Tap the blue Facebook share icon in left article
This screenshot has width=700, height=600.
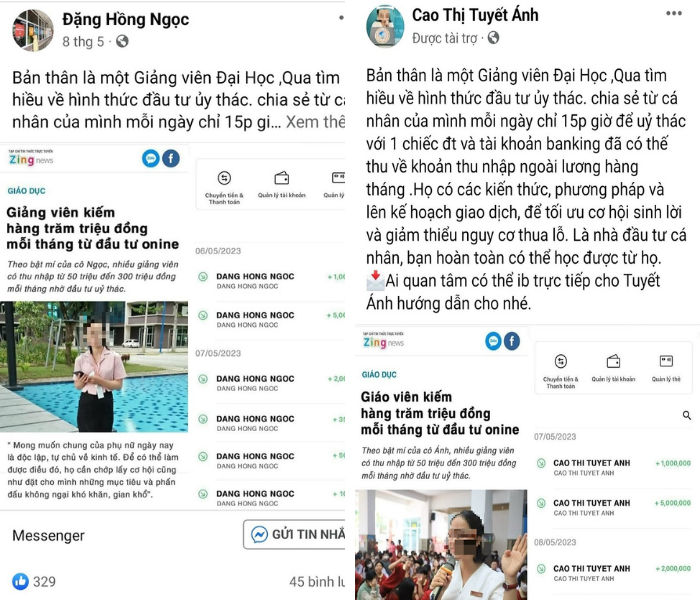(171, 158)
